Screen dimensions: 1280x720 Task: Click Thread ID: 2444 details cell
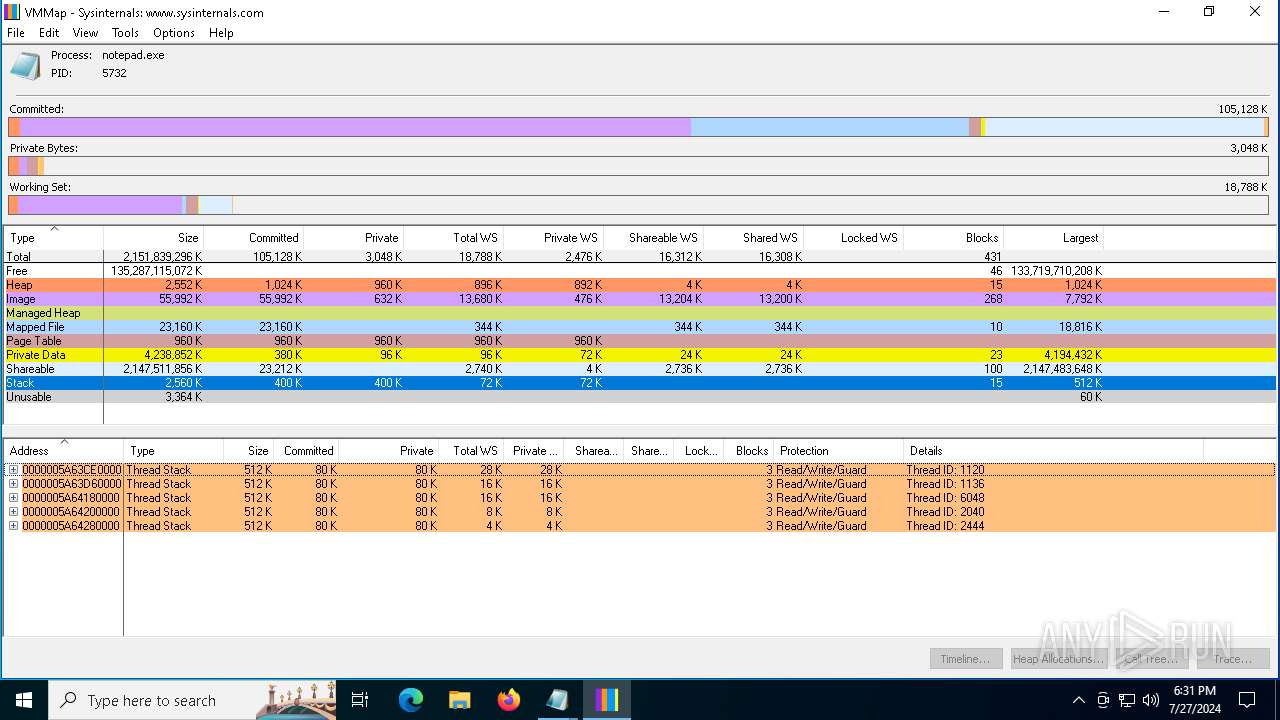(945, 526)
